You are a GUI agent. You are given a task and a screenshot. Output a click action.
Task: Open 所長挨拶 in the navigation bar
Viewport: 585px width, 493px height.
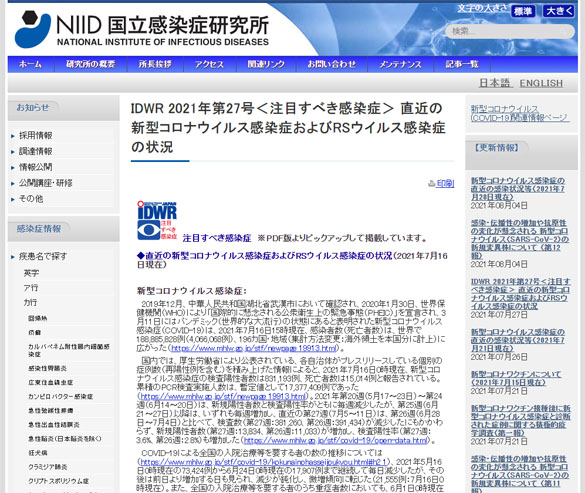pyautogui.click(x=155, y=64)
